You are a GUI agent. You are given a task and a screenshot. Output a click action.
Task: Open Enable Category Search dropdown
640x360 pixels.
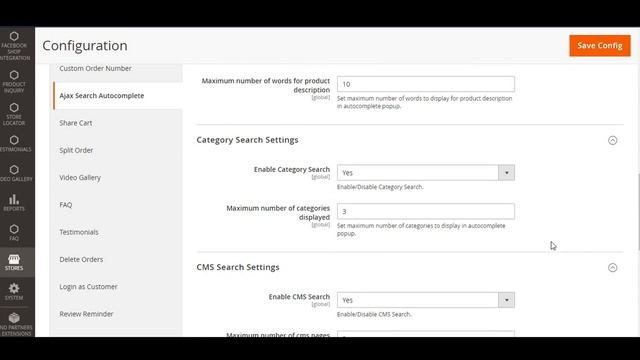point(426,173)
